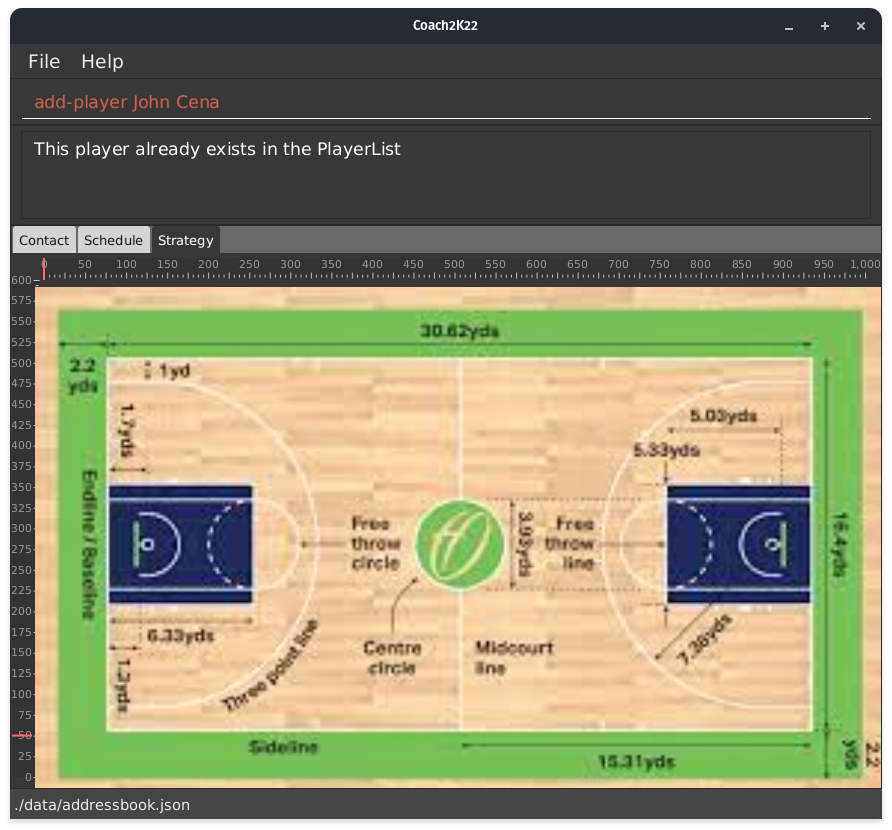Click the '30.62yds' label on the court

pyautogui.click(x=460, y=331)
